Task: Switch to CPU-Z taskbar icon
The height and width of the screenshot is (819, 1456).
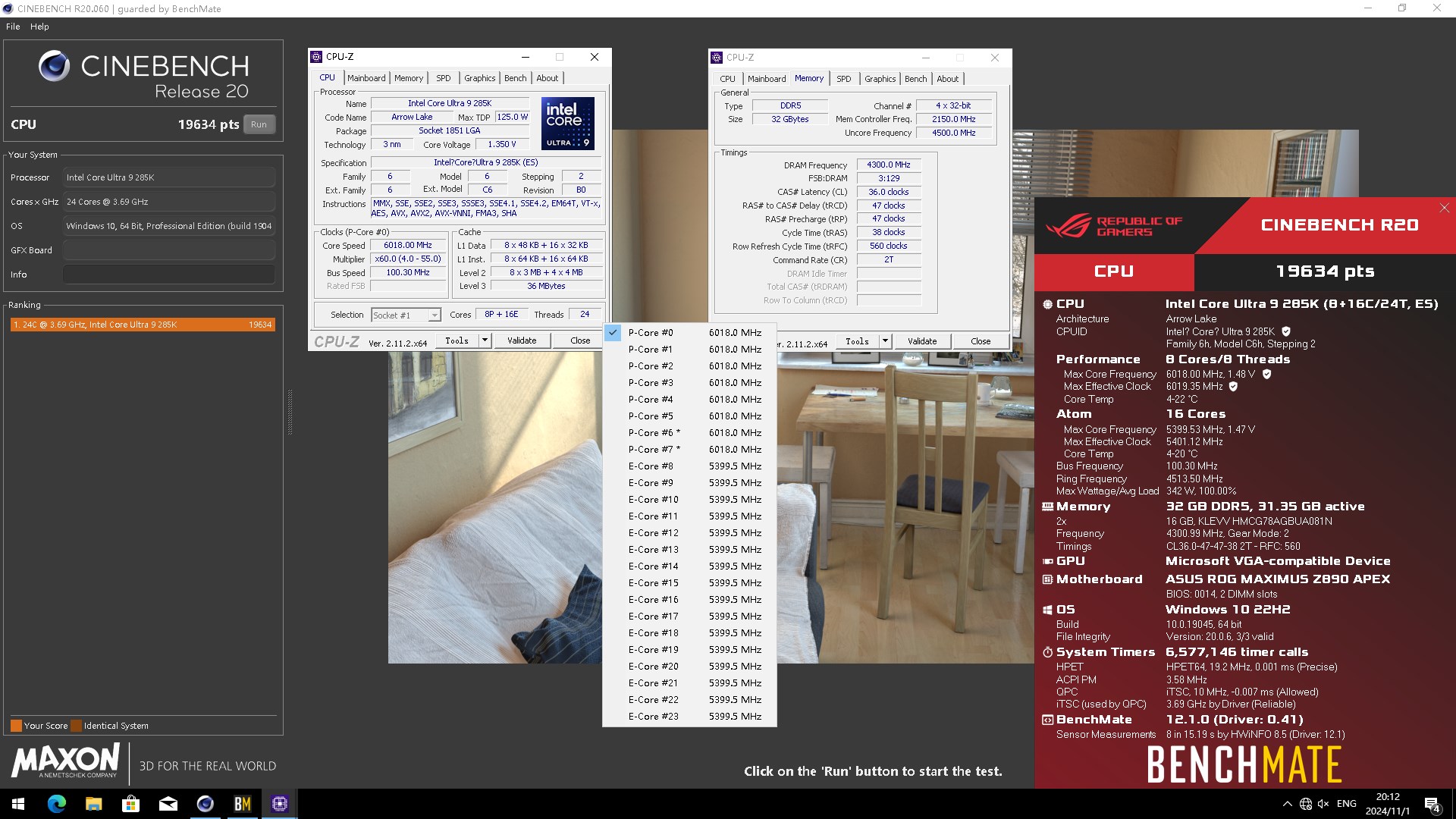Action: tap(279, 804)
